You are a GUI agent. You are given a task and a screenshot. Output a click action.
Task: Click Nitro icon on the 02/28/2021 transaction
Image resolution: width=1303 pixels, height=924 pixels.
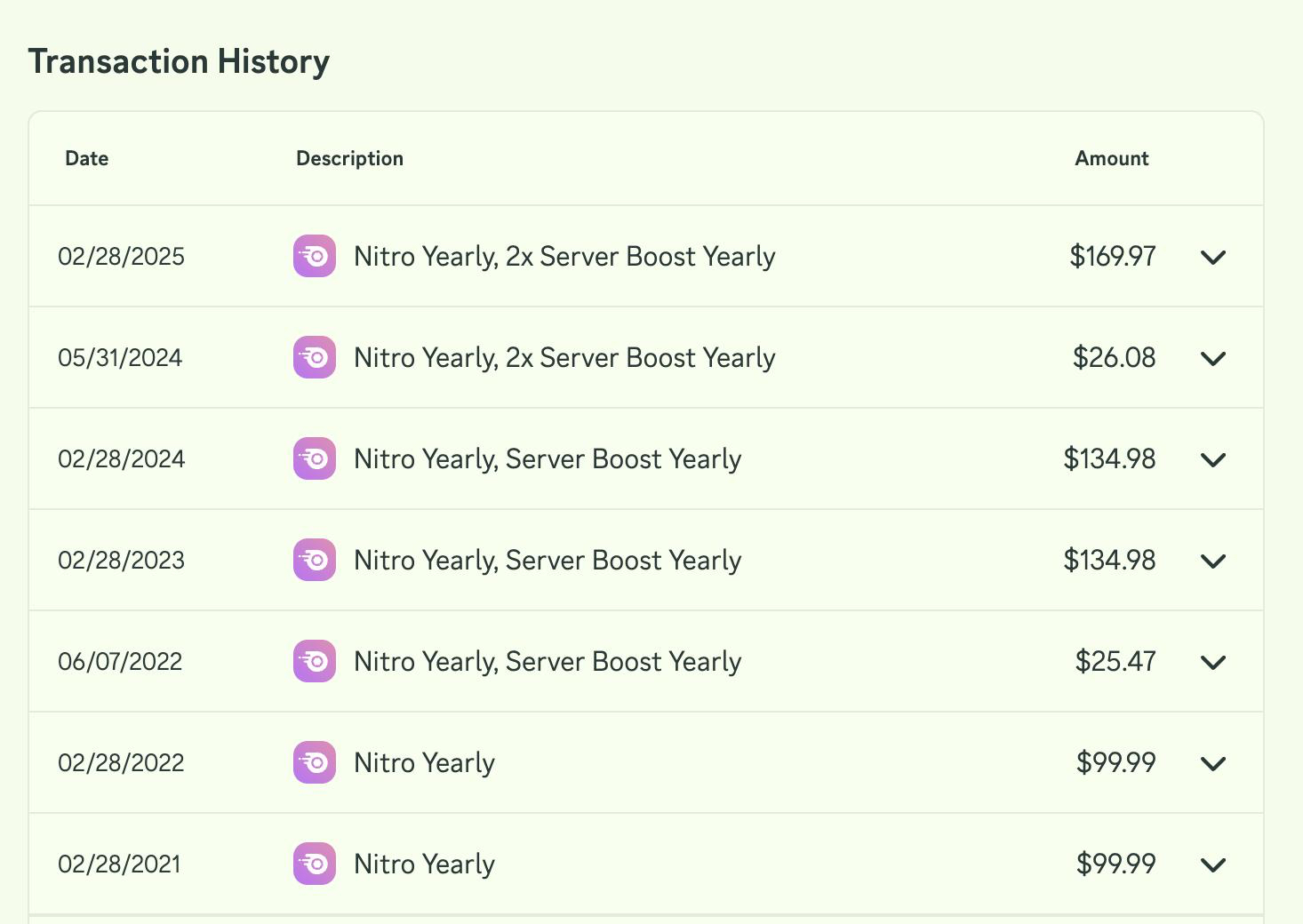(315, 864)
